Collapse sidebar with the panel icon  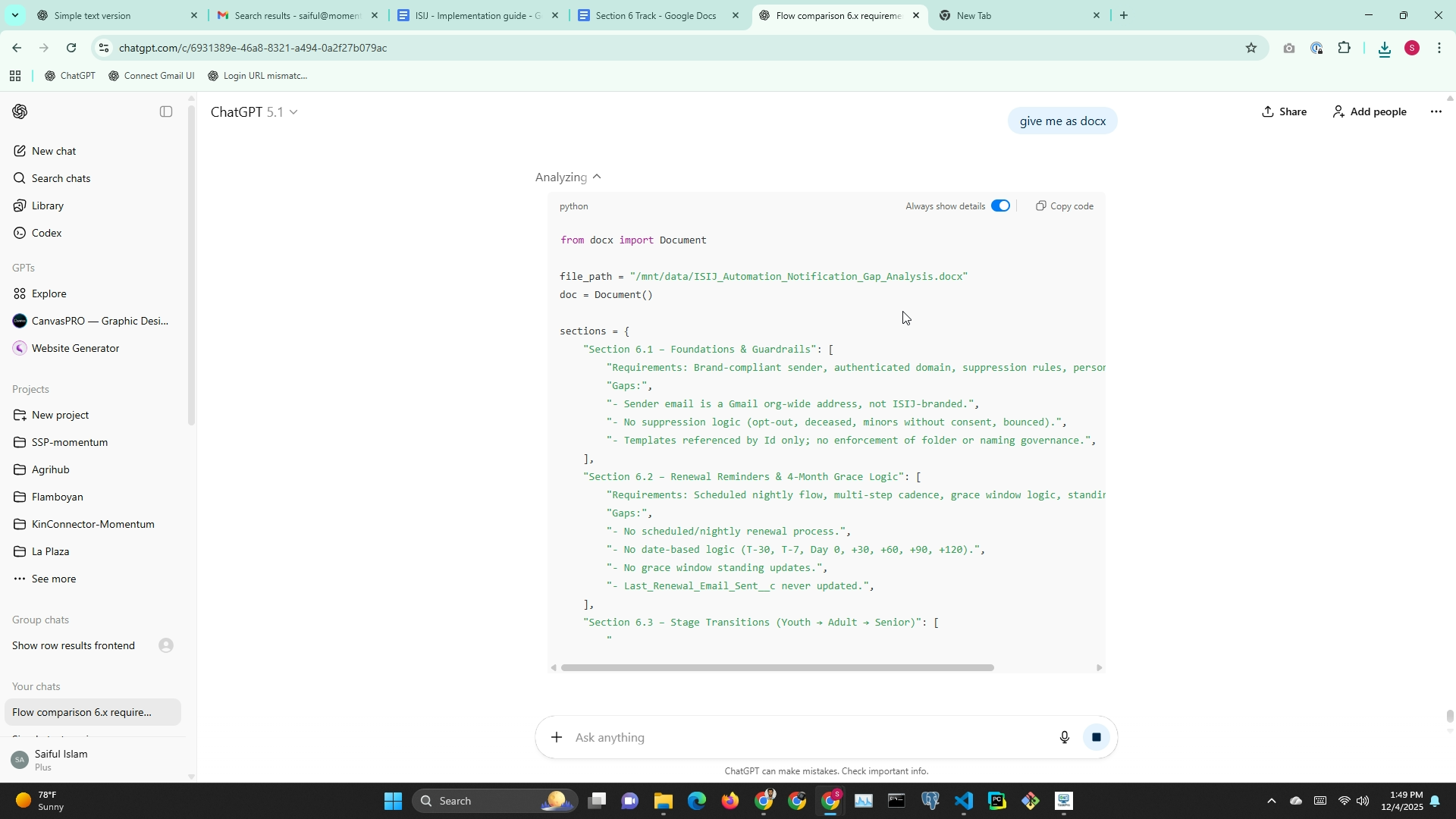click(166, 112)
